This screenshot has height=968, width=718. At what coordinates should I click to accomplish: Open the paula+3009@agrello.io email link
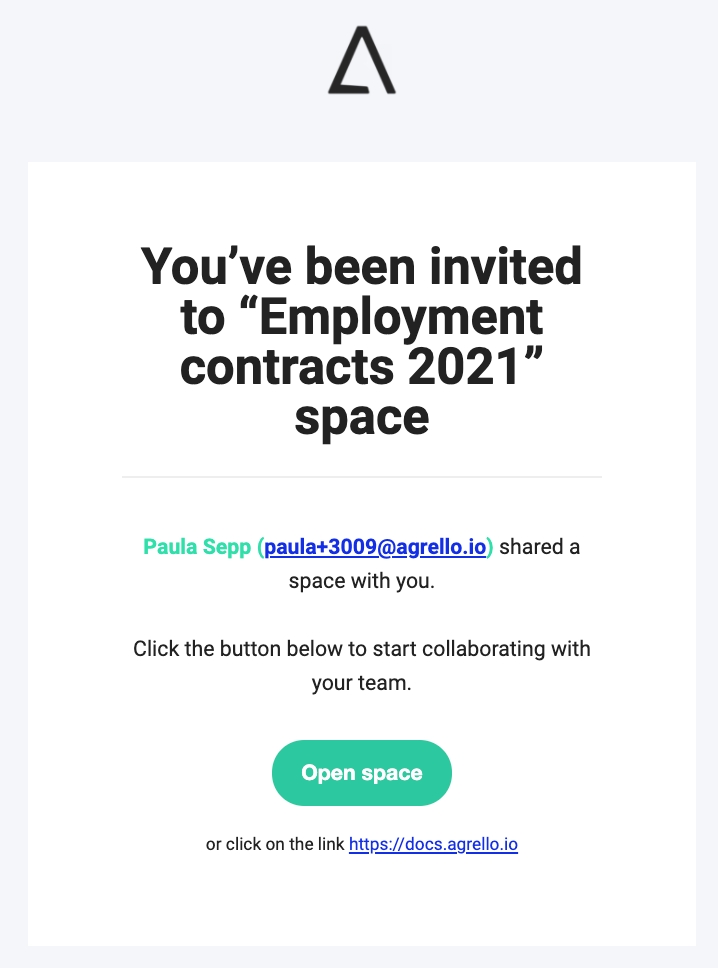click(375, 547)
